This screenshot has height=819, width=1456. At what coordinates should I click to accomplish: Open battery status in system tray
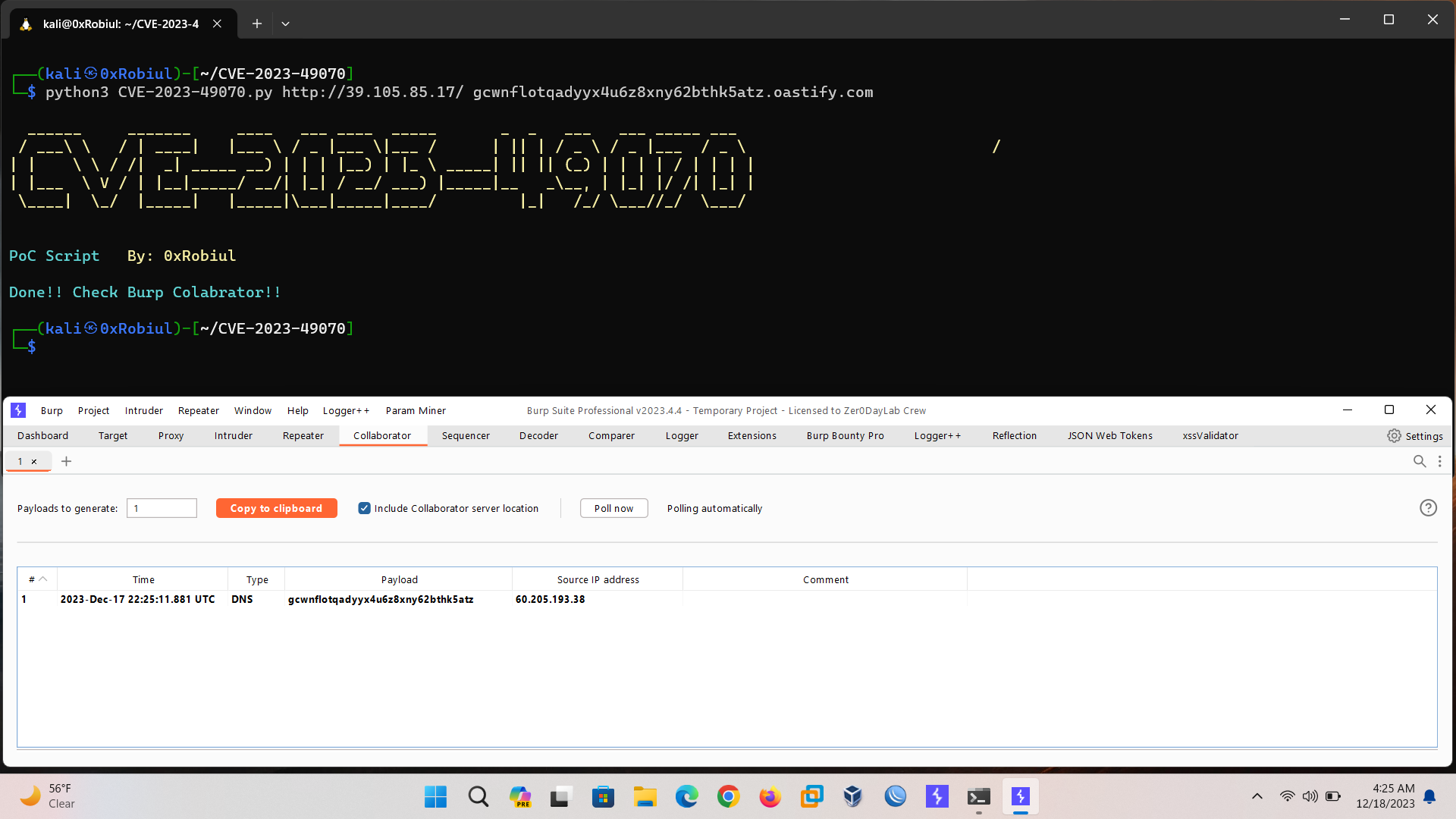coord(1332,796)
